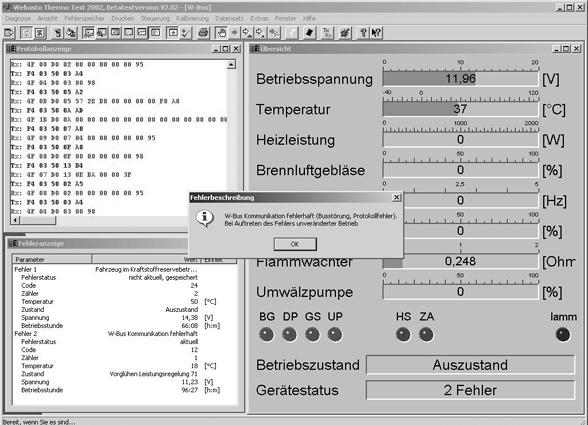
Task: Click the question mark help toolbar icon
Action: tap(363, 33)
